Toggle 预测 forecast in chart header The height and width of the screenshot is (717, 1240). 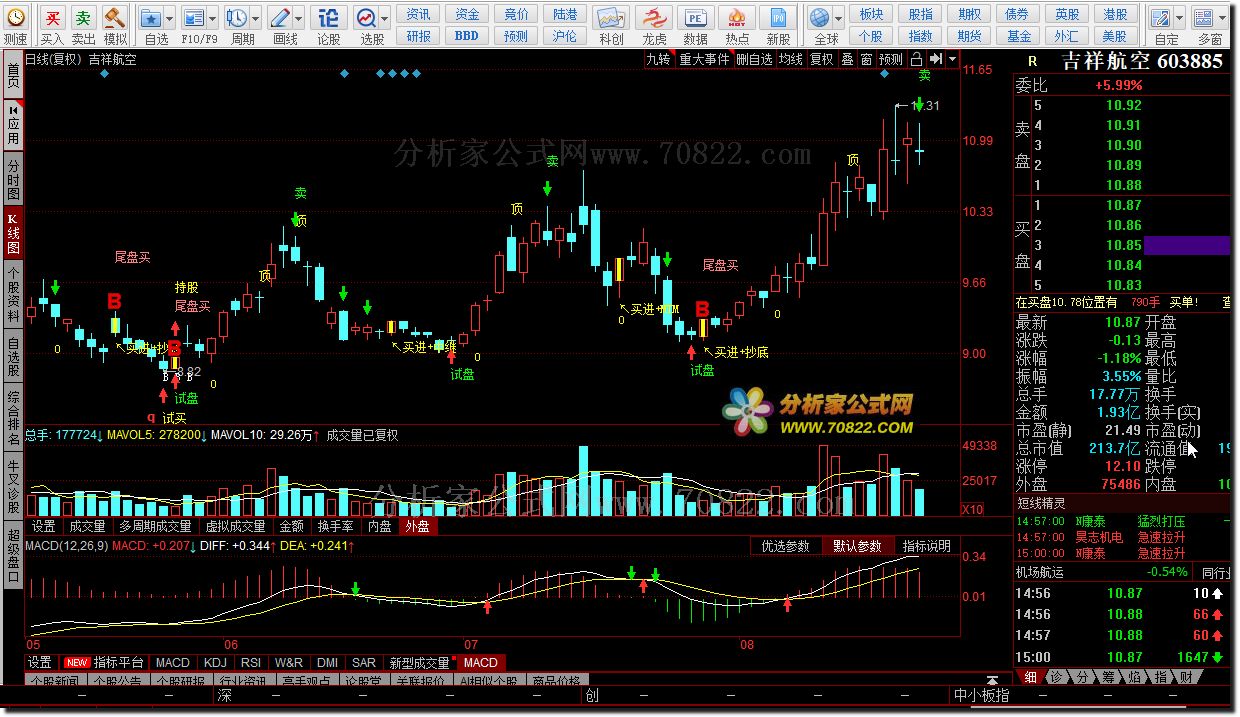click(890, 59)
